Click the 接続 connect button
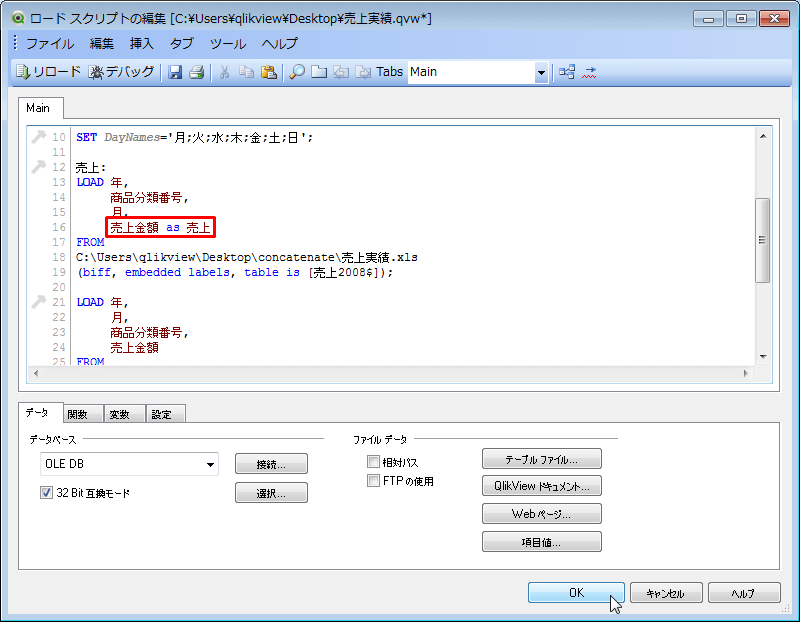Screen dimensions: 800x622 [x=271, y=464]
